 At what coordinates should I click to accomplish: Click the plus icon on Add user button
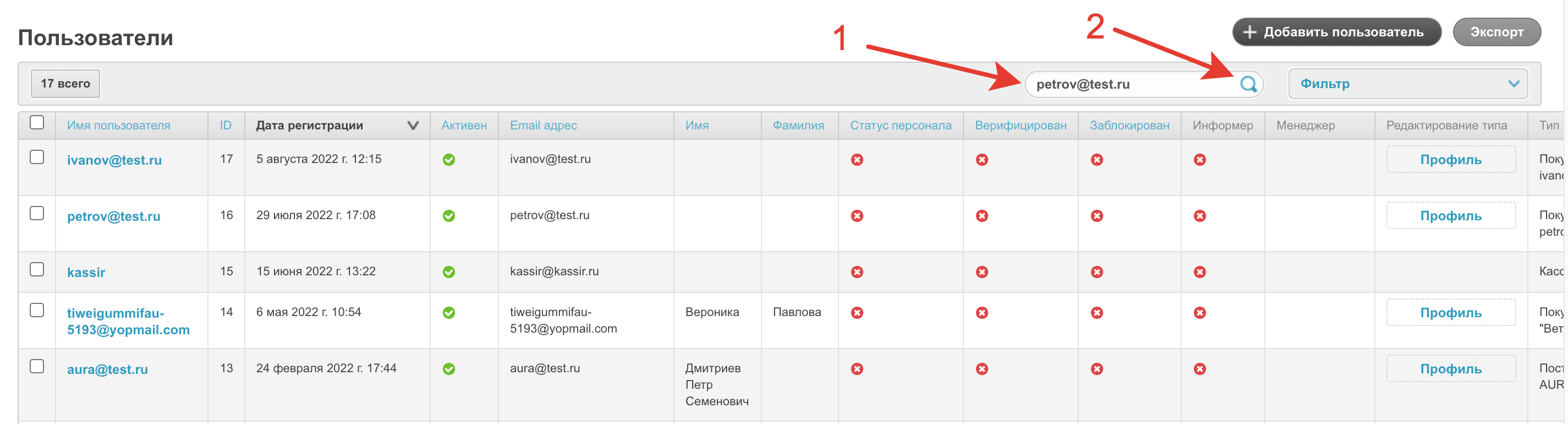[x=1249, y=32]
